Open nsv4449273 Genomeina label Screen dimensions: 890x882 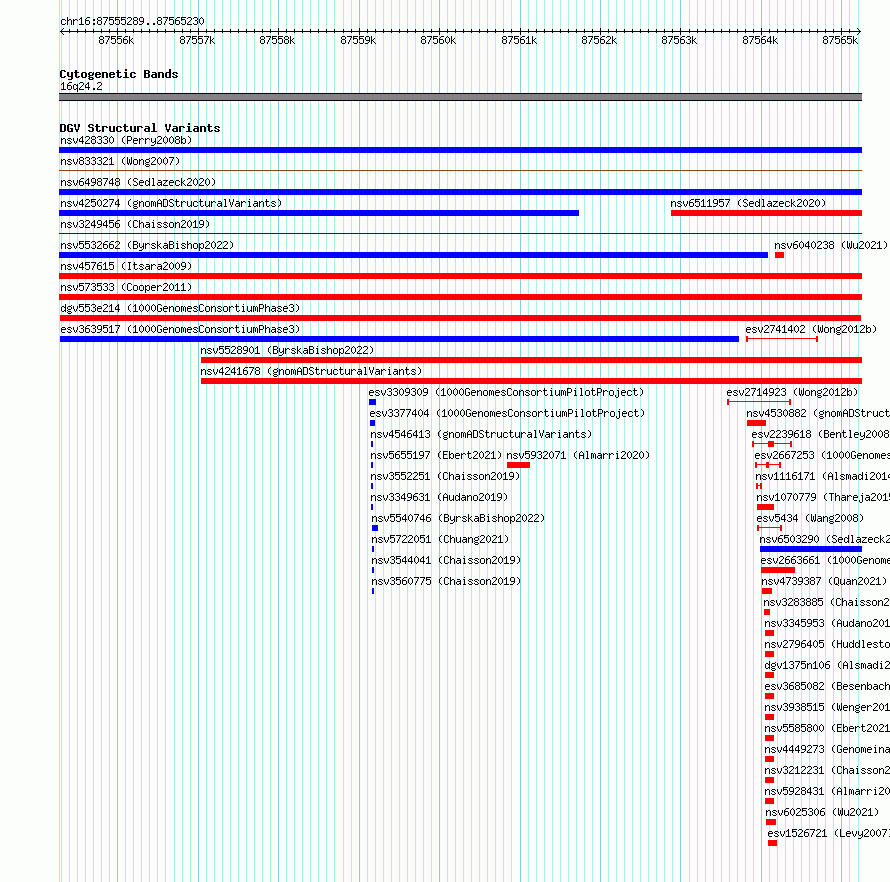click(x=827, y=749)
